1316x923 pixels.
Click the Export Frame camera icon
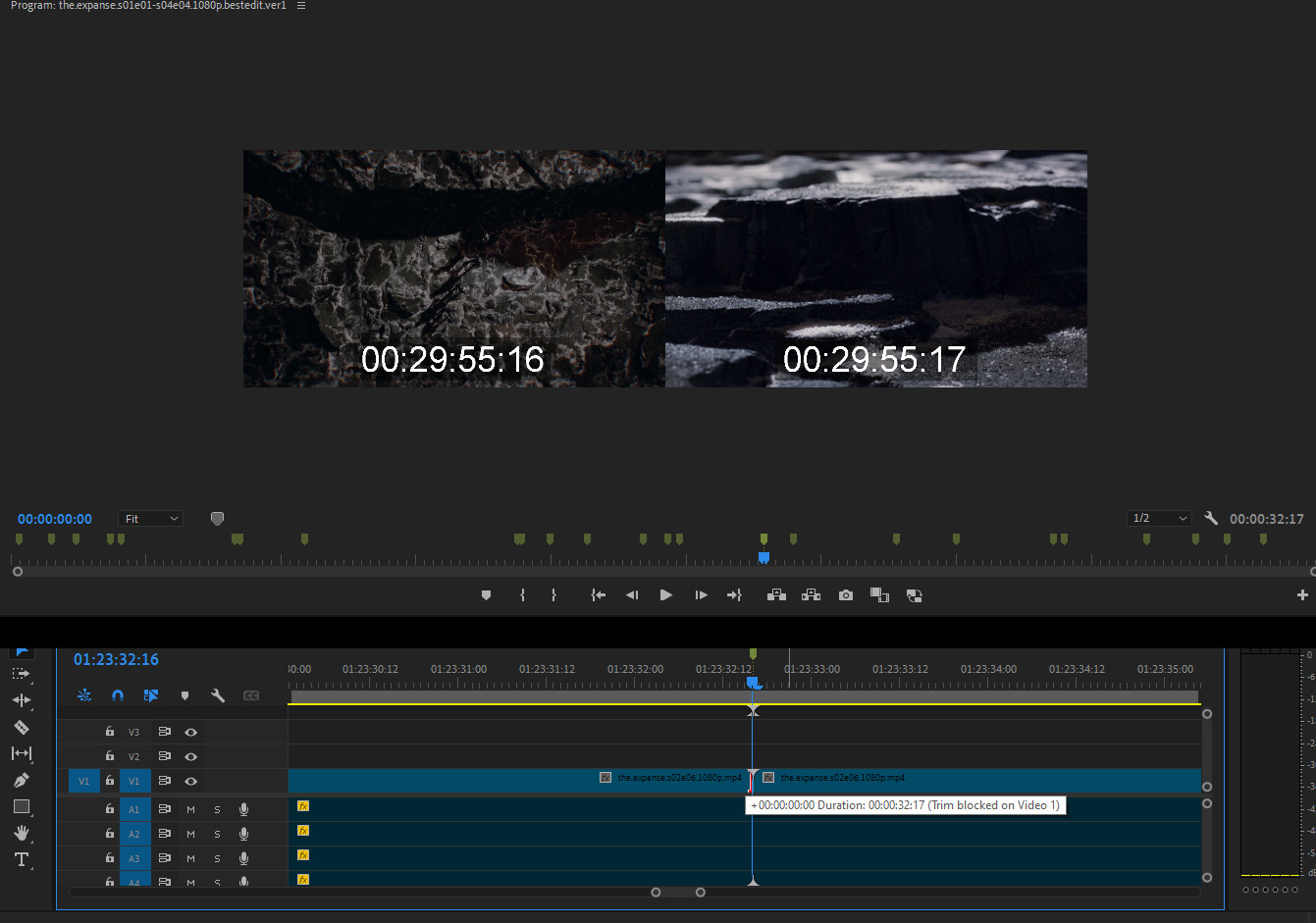click(845, 595)
